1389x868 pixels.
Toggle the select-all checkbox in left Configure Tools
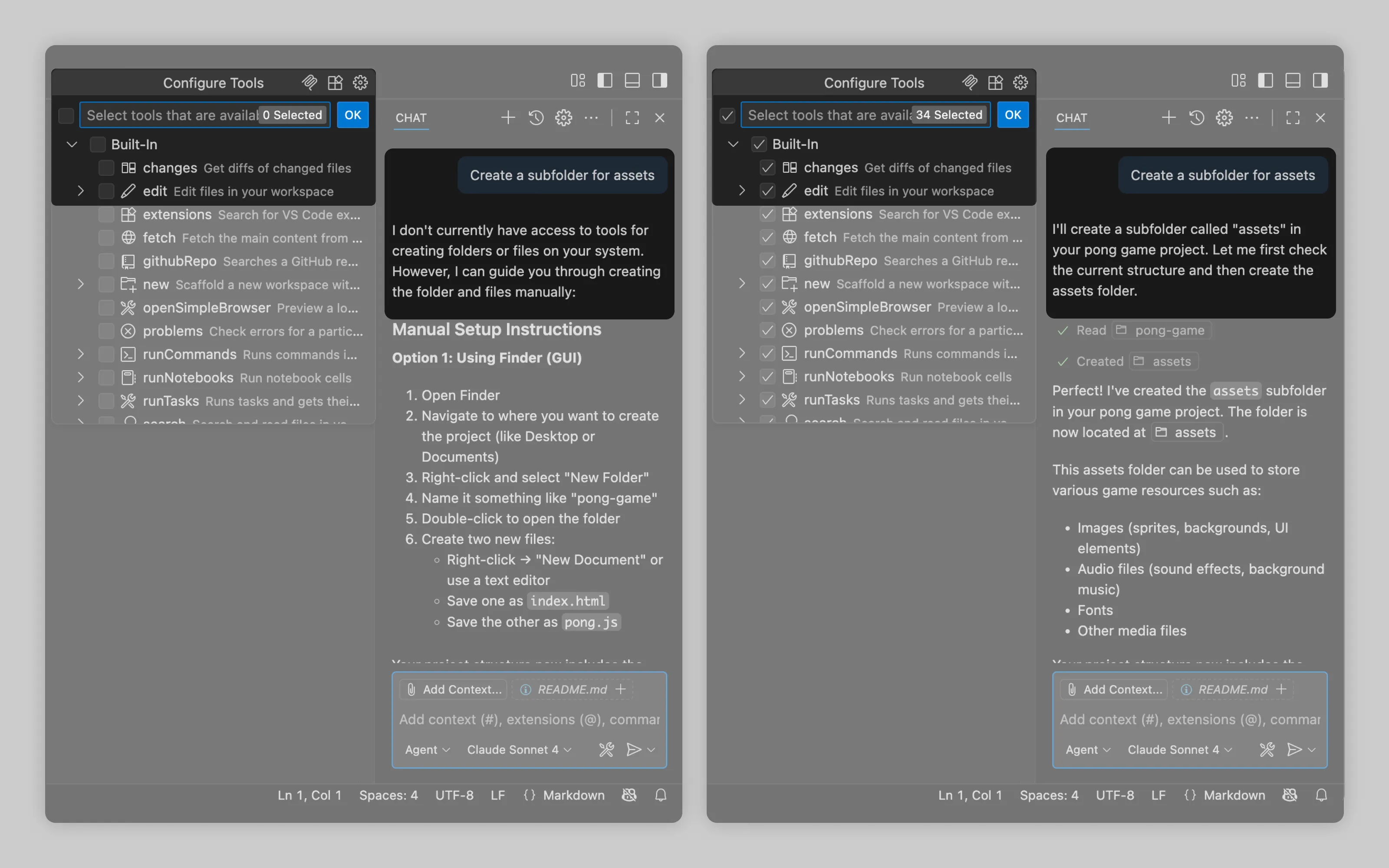pos(66,115)
